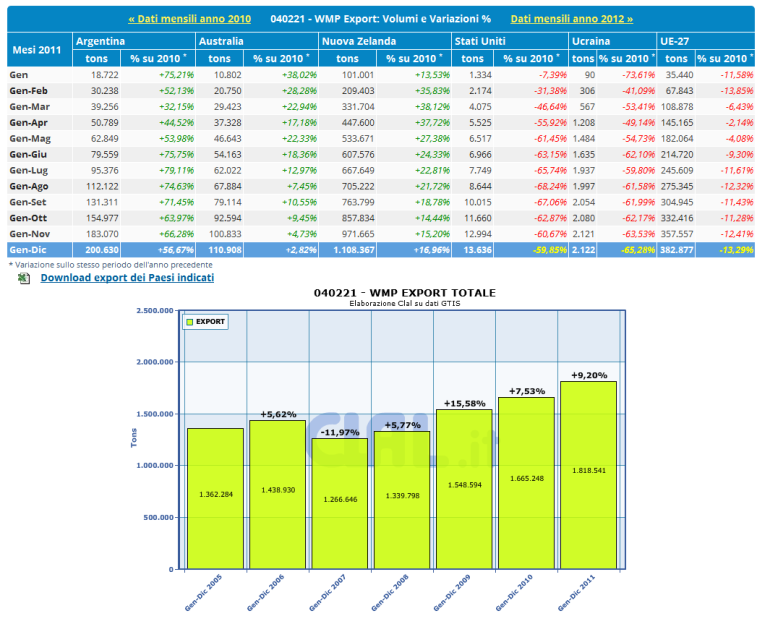The height and width of the screenshot is (619, 757).
Task: Click the green EXPORT legend swatch
Action: 187,322
